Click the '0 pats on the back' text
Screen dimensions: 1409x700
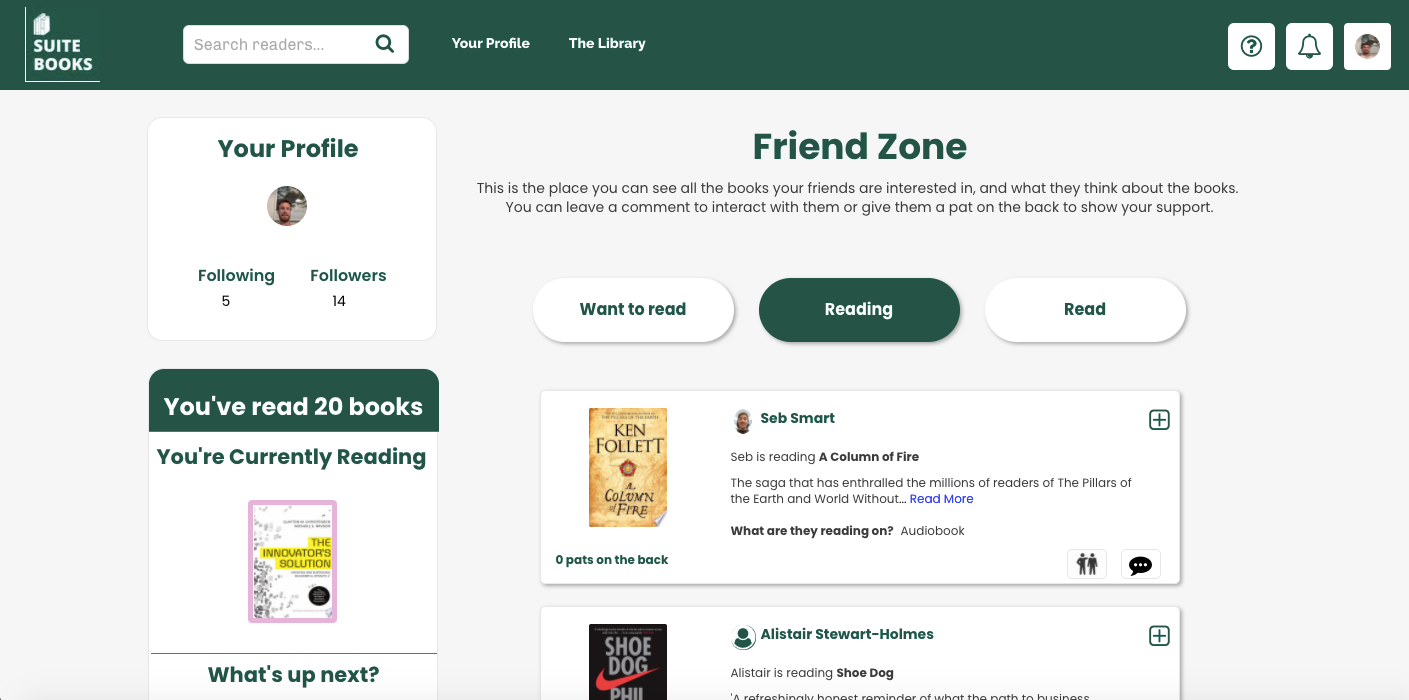coord(612,560)
